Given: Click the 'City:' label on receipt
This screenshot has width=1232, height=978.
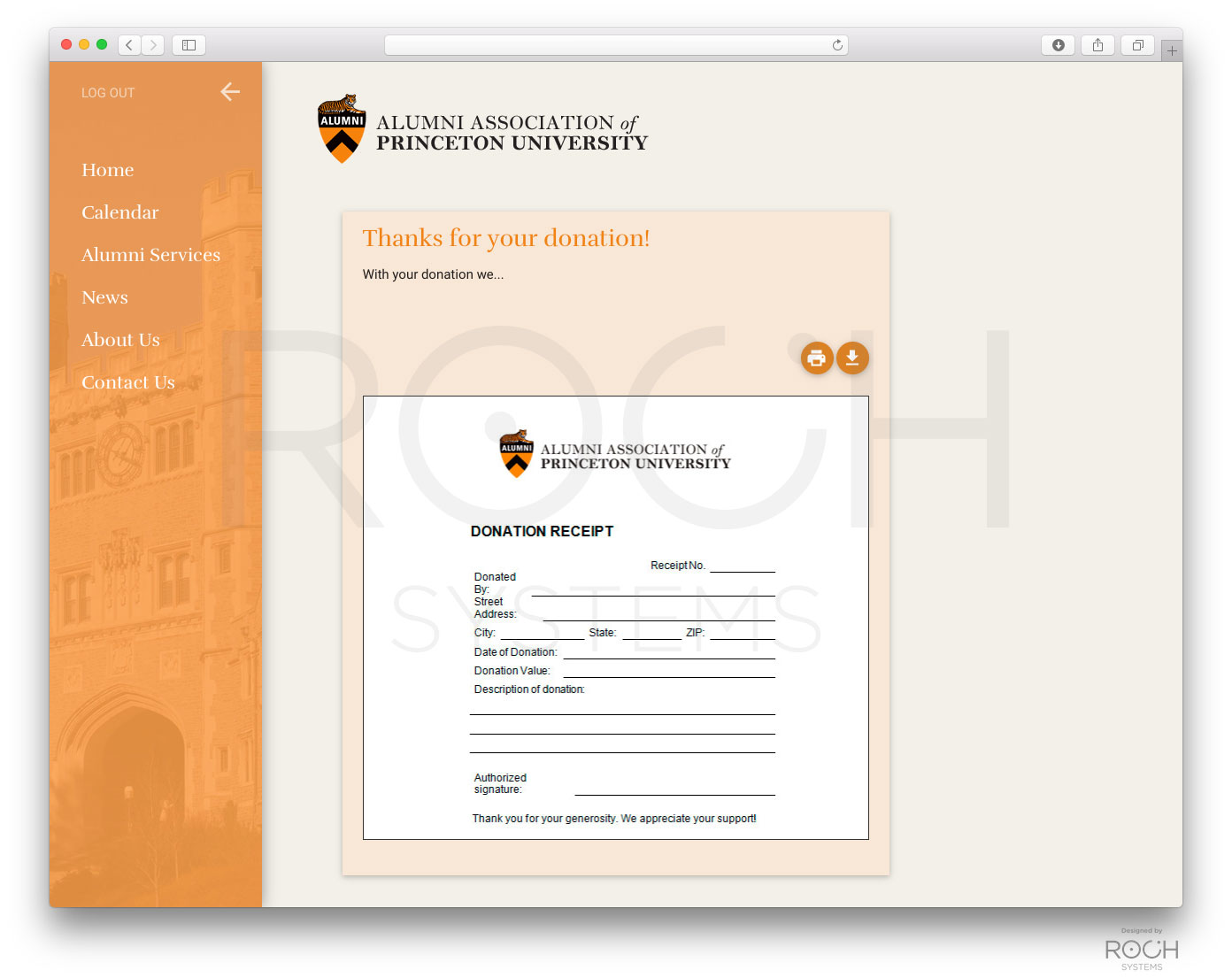Looking at the screenshot, I should click(x=485, y=633).
